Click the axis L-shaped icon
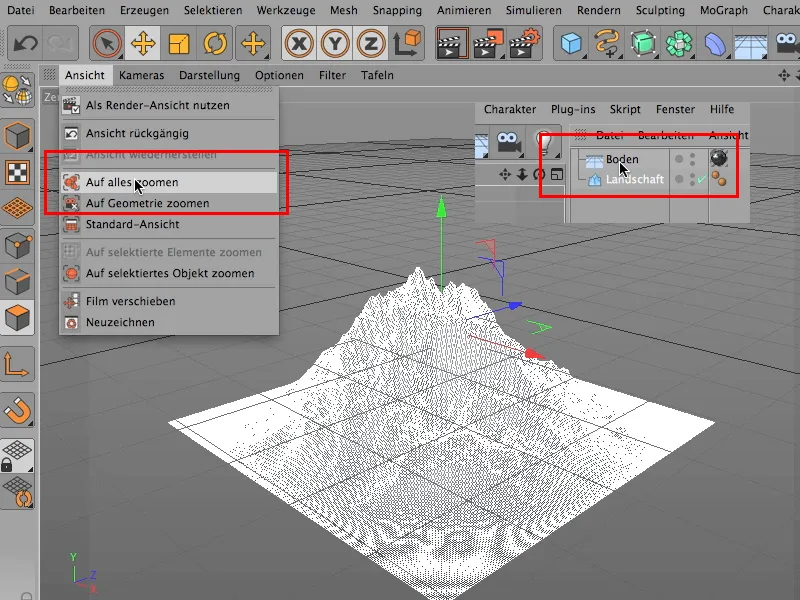Viewport: 800px width, 600px height. pos(17,364)
